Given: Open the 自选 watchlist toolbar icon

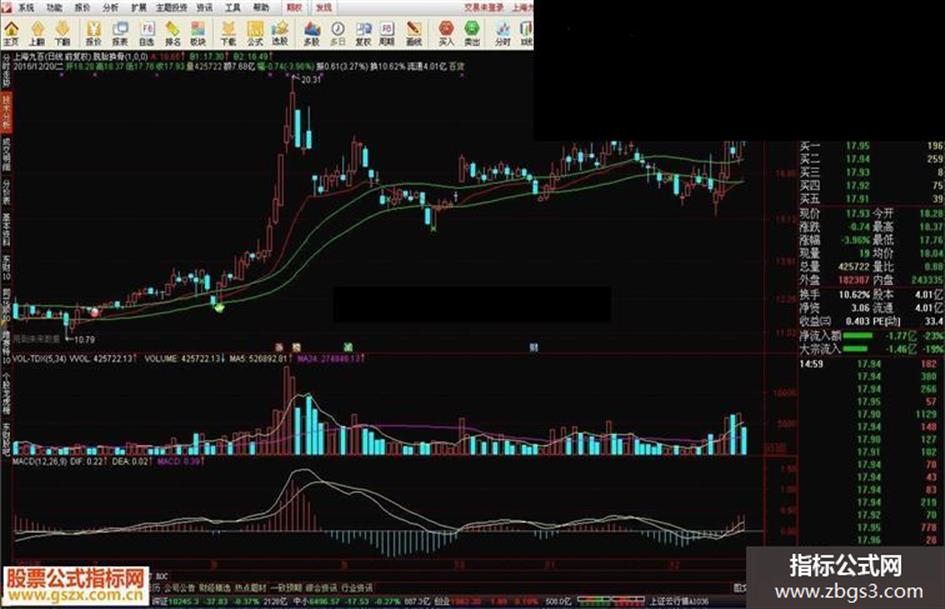Looking at the screenshot, I should [146, 33].
